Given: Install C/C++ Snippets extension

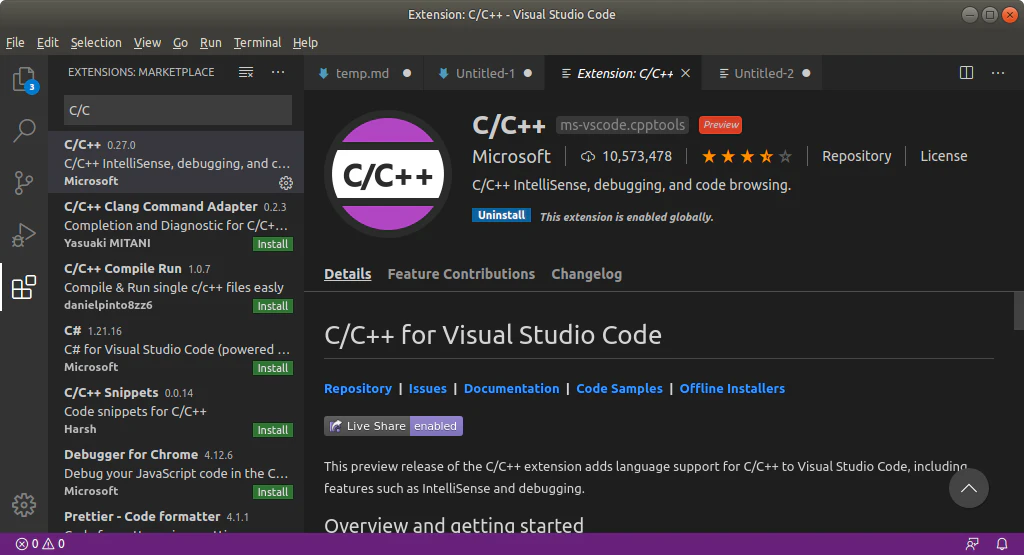Looking at the screenshot, I should pyautogui.click(x=272, y=430).
